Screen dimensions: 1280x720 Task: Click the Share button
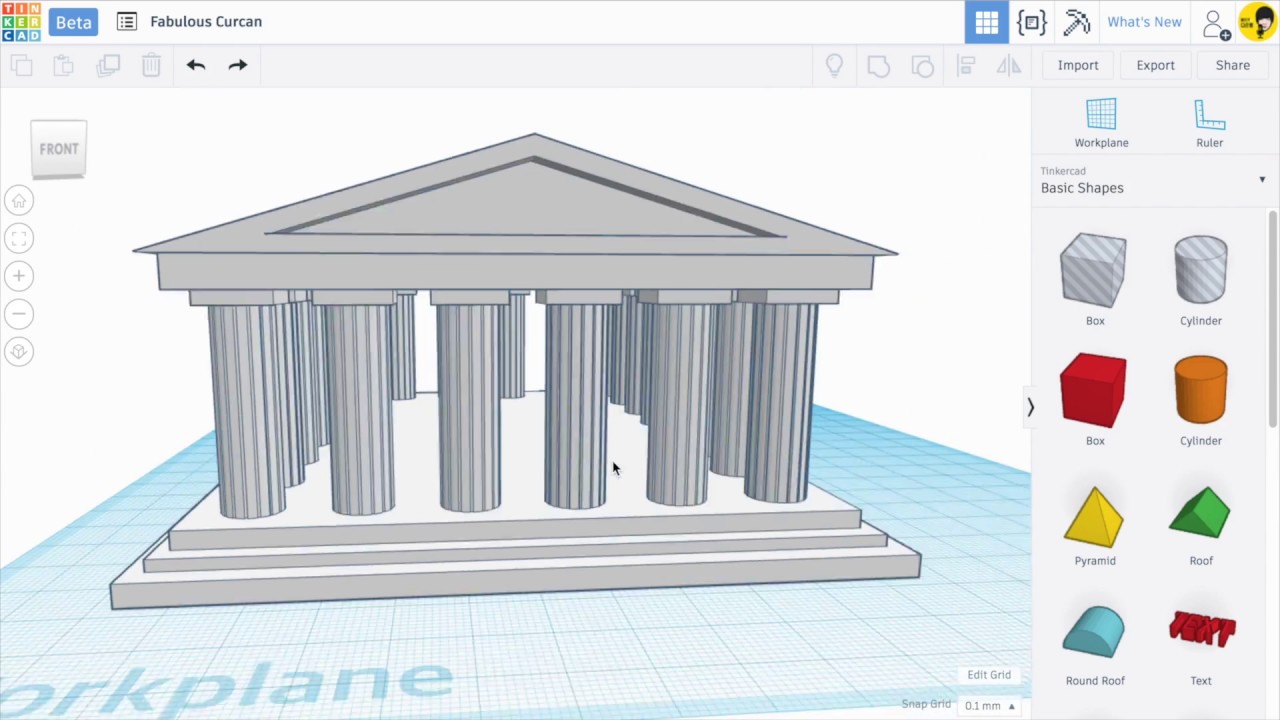tap(1232, 65)
